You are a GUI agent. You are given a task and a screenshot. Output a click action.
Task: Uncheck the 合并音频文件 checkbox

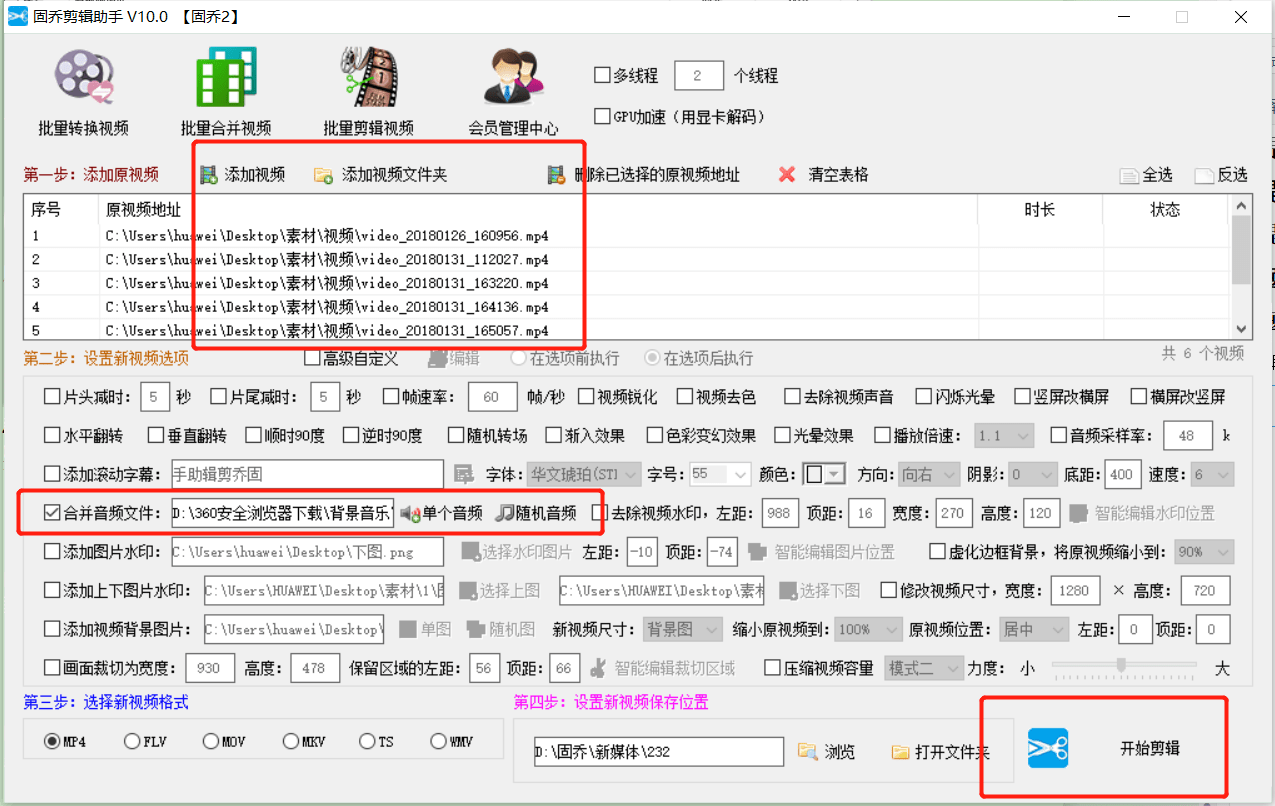[x=52, y=513]
